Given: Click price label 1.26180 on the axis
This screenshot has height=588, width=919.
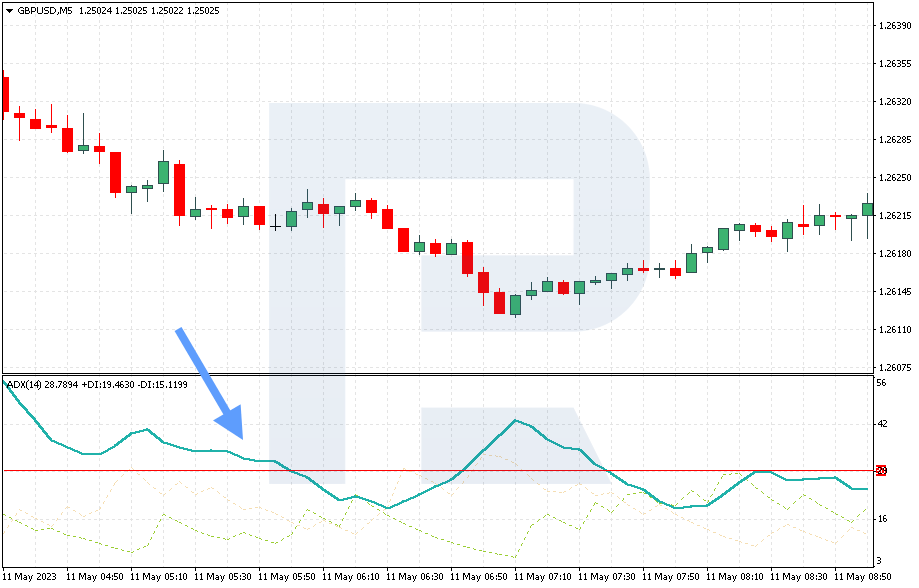Looking at the screenshot, I should coord(895,254).
